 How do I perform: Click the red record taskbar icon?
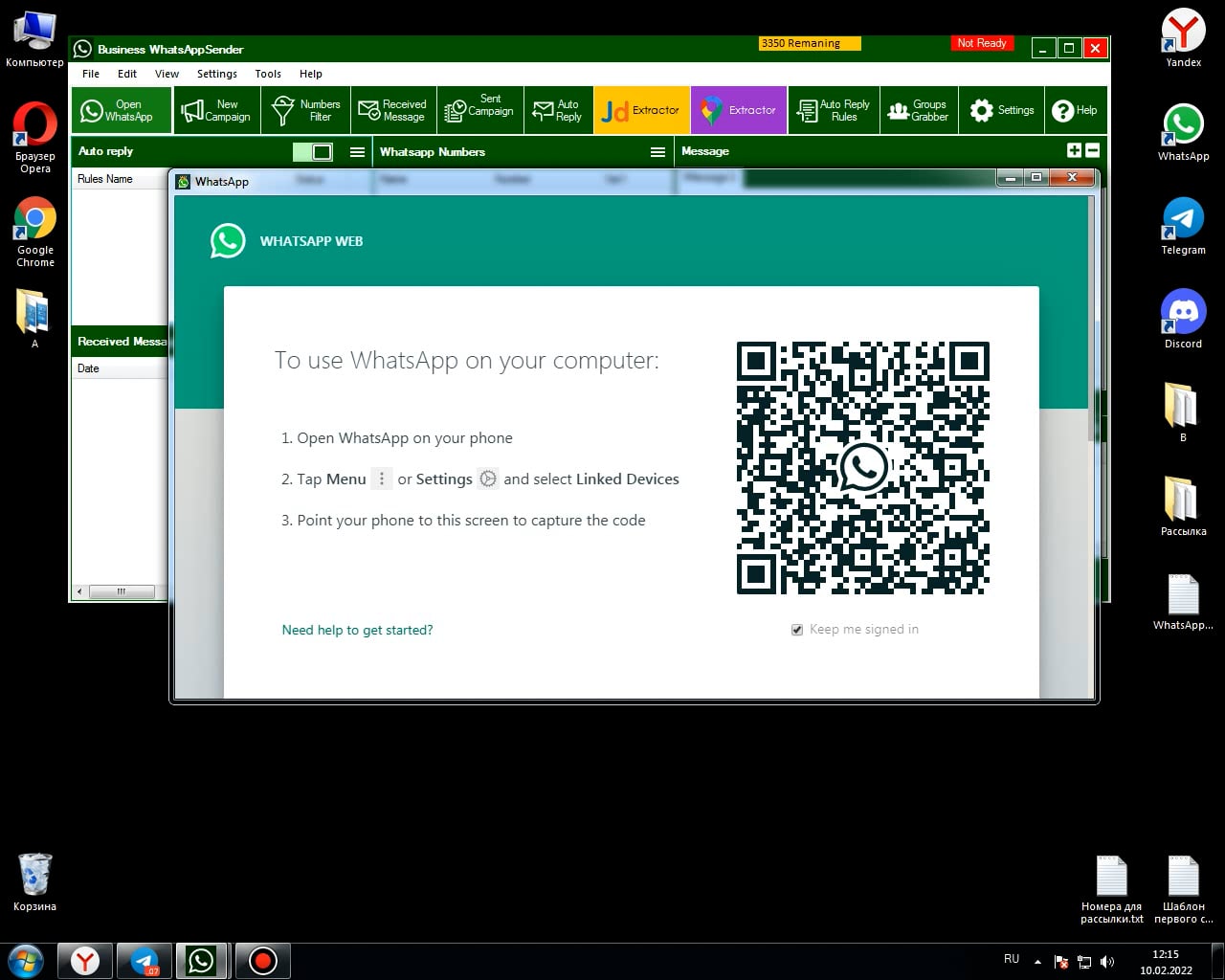click(262, 961)
